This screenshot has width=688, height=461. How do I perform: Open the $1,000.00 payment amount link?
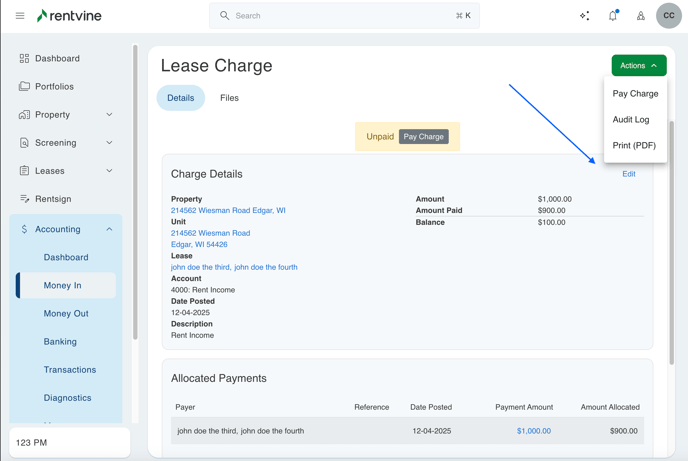(533, 431)
